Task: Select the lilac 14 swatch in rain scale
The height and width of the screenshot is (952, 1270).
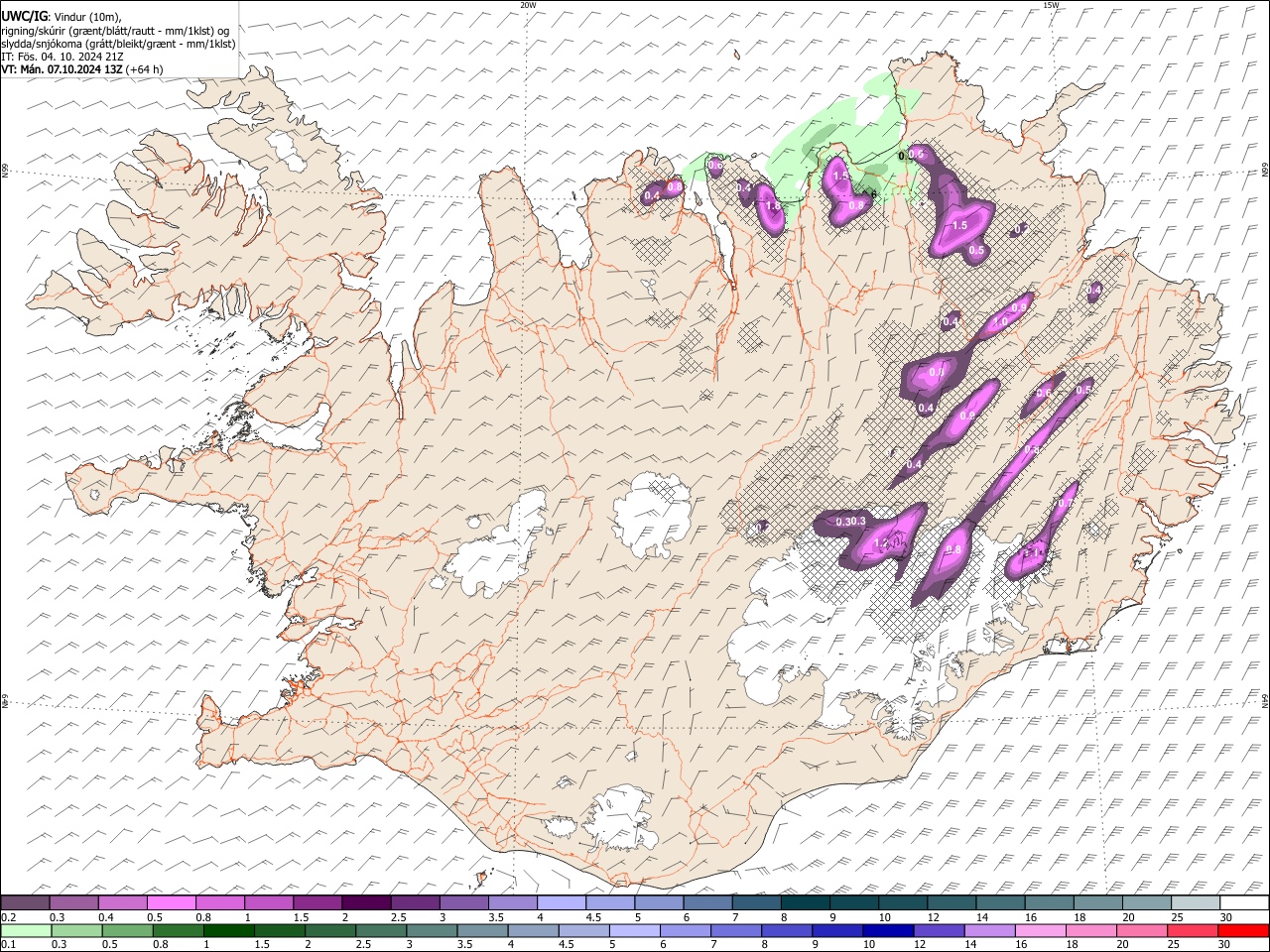Action: pos(990,930)
